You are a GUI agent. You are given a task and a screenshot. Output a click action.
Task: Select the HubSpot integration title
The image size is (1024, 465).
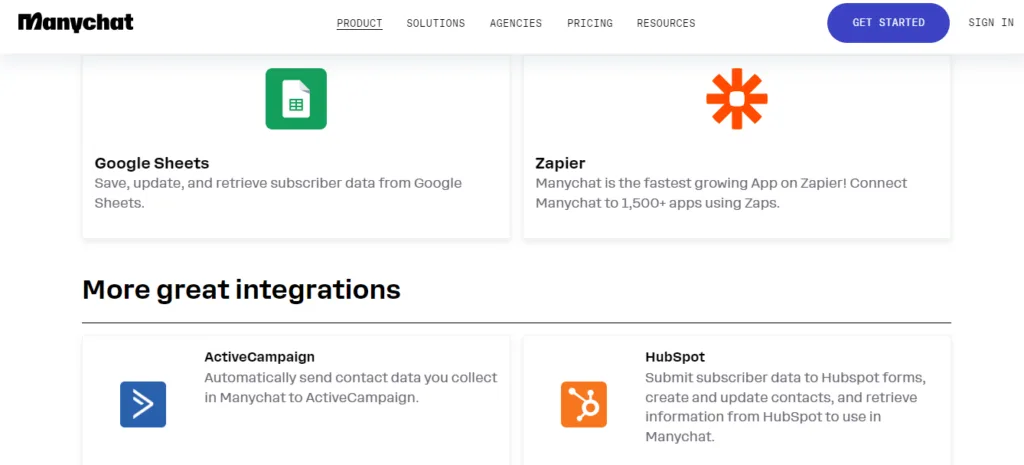[x=675, y=356]
